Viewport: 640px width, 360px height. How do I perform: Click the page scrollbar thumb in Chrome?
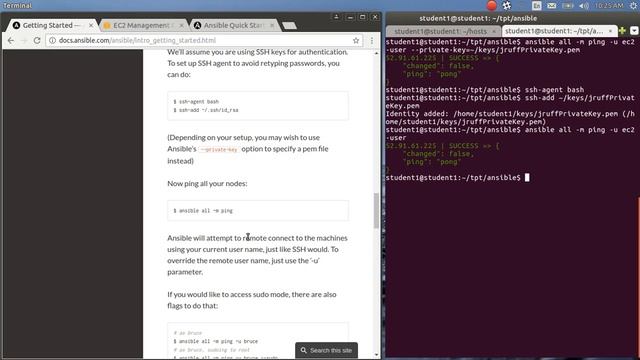(376, 211)
